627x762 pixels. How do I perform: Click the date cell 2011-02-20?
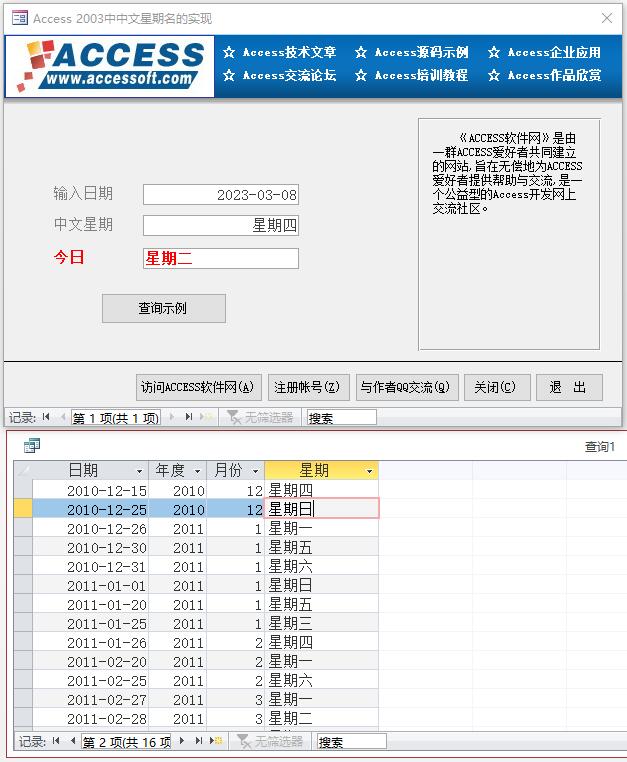point(90,661)
